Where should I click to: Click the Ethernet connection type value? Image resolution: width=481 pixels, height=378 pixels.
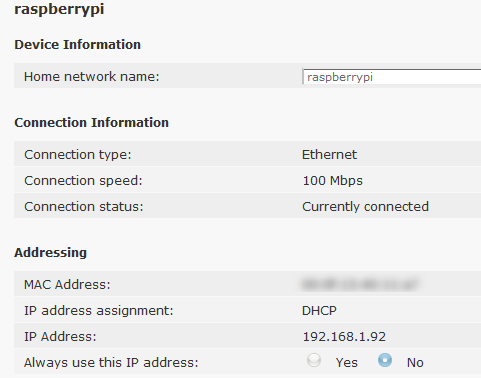[x=329, y=154]
